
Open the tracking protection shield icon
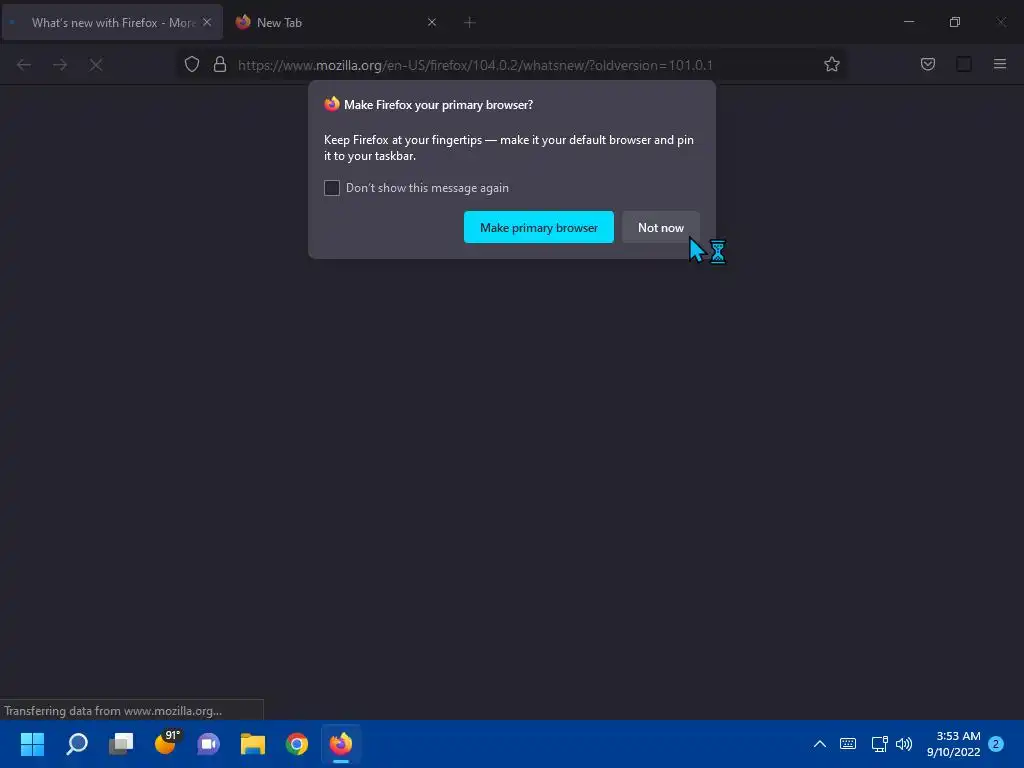coord(191,65)
